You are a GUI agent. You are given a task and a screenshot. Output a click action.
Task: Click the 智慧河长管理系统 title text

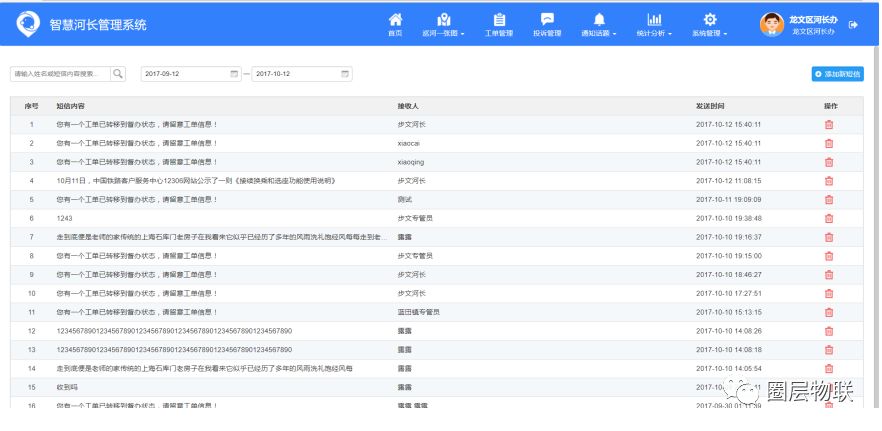98,25
